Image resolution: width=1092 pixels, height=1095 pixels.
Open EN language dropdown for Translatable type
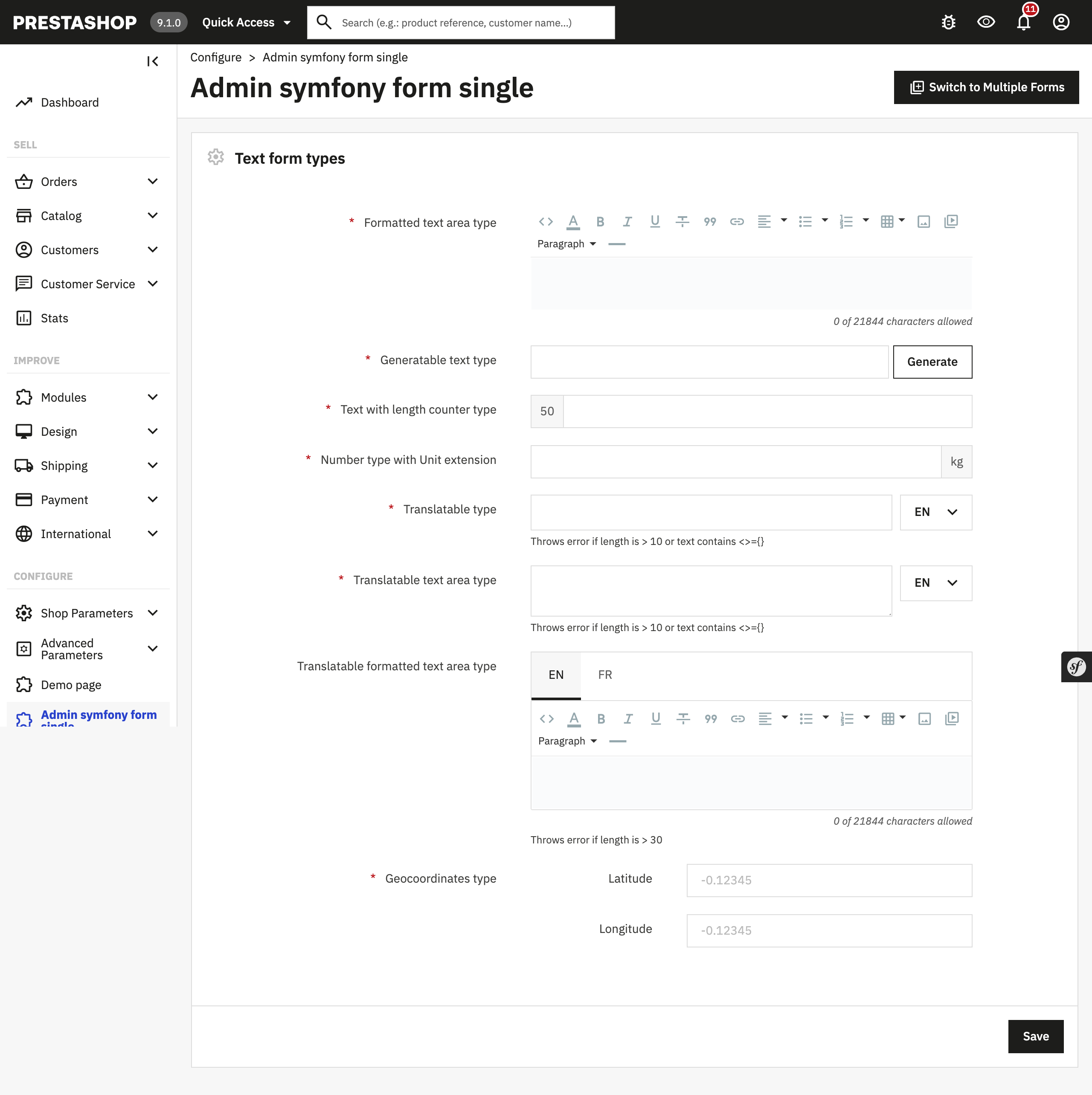click(935, 513)
